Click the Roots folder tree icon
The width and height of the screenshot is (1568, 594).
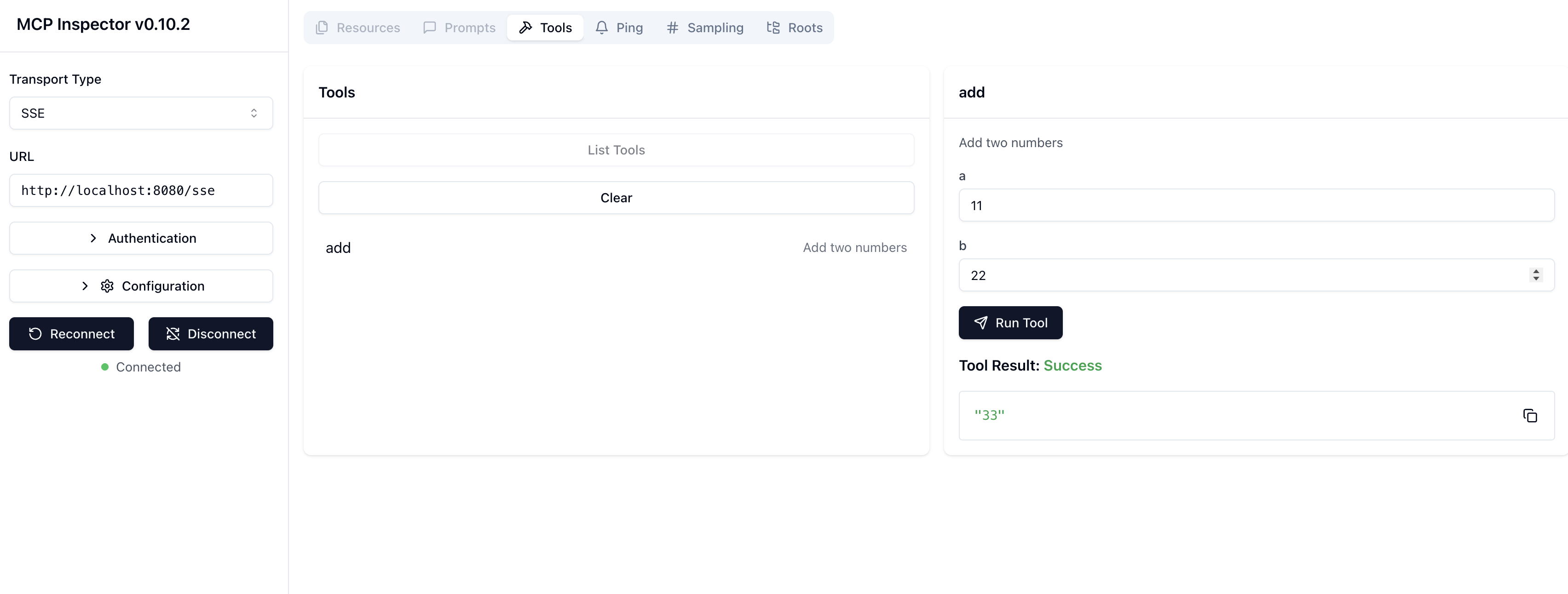[773, 28]
